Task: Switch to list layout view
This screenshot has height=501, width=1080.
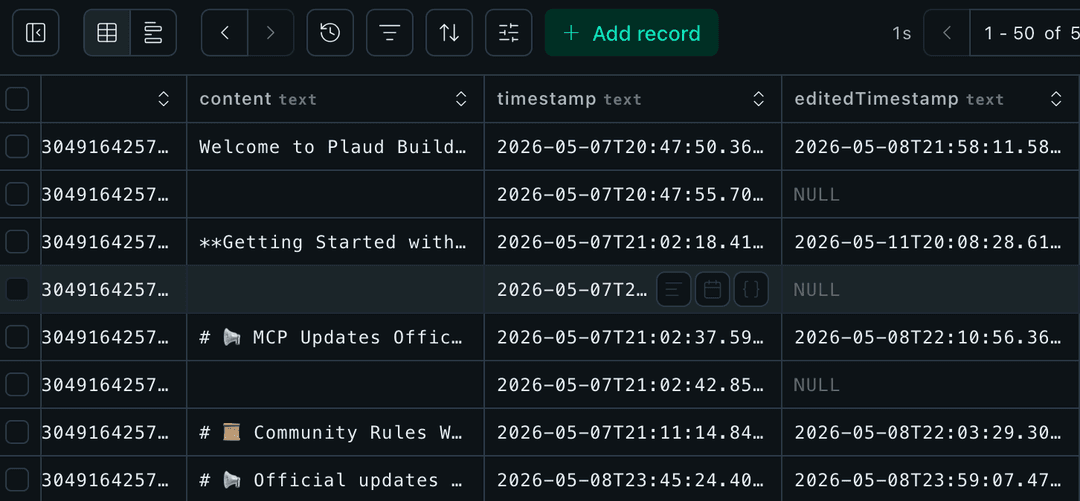Action: [x=153, y=32]
